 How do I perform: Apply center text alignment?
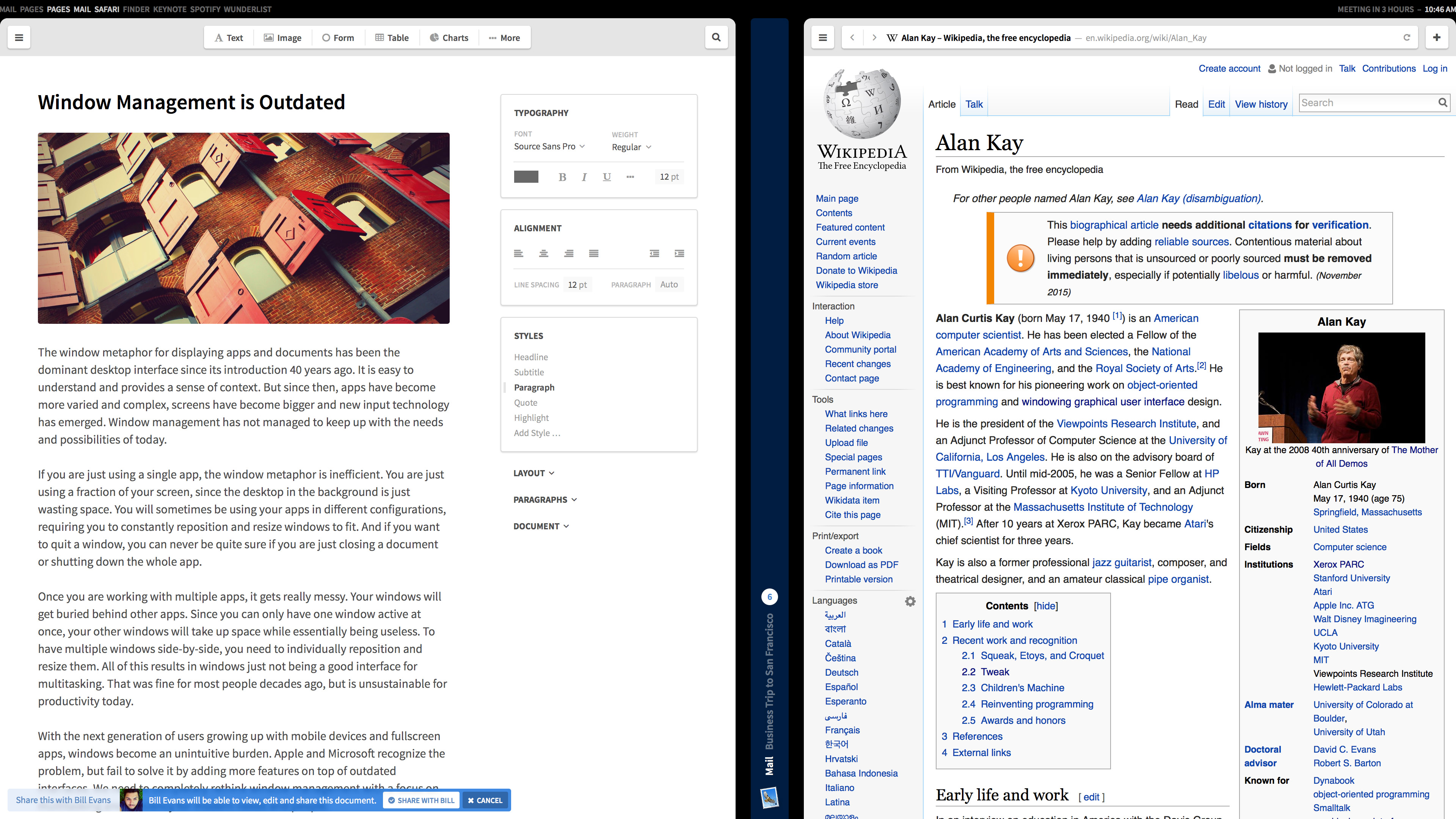point(543,253)
